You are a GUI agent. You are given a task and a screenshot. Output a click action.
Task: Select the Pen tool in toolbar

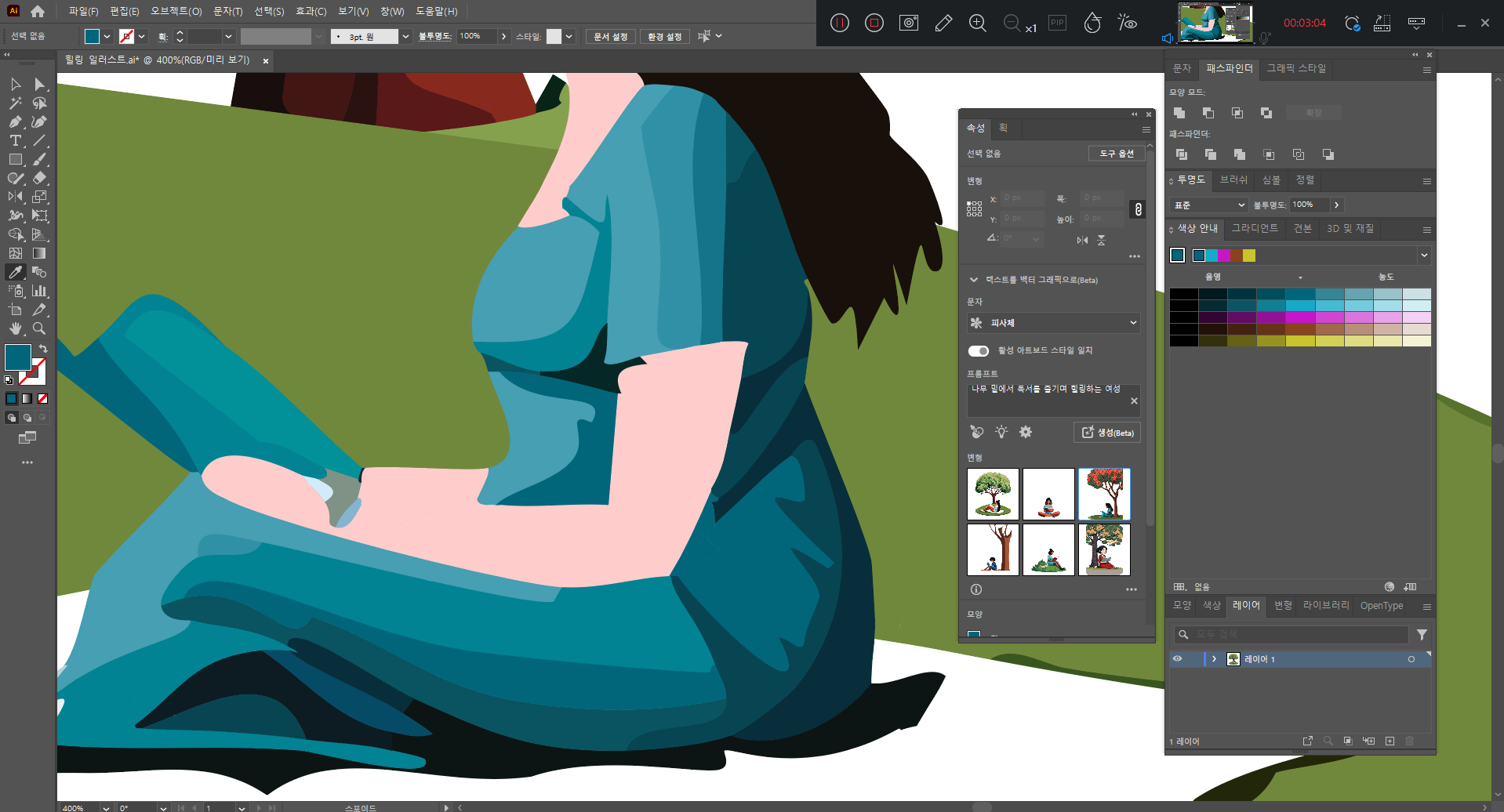(15, 121)
